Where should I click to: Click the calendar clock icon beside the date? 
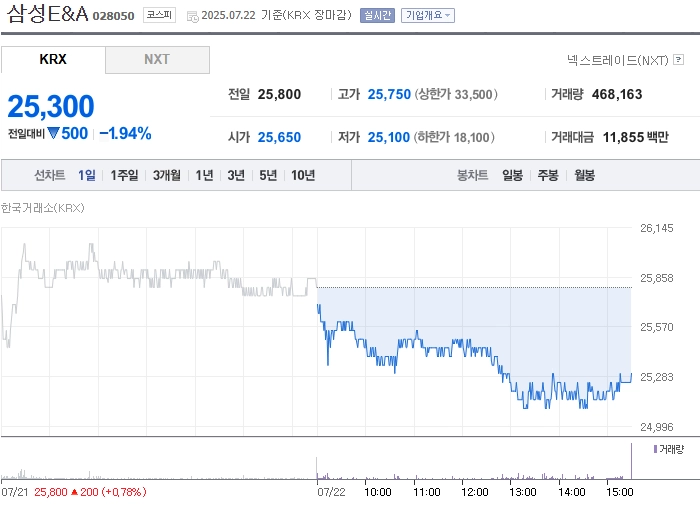[x=192, y=17]
